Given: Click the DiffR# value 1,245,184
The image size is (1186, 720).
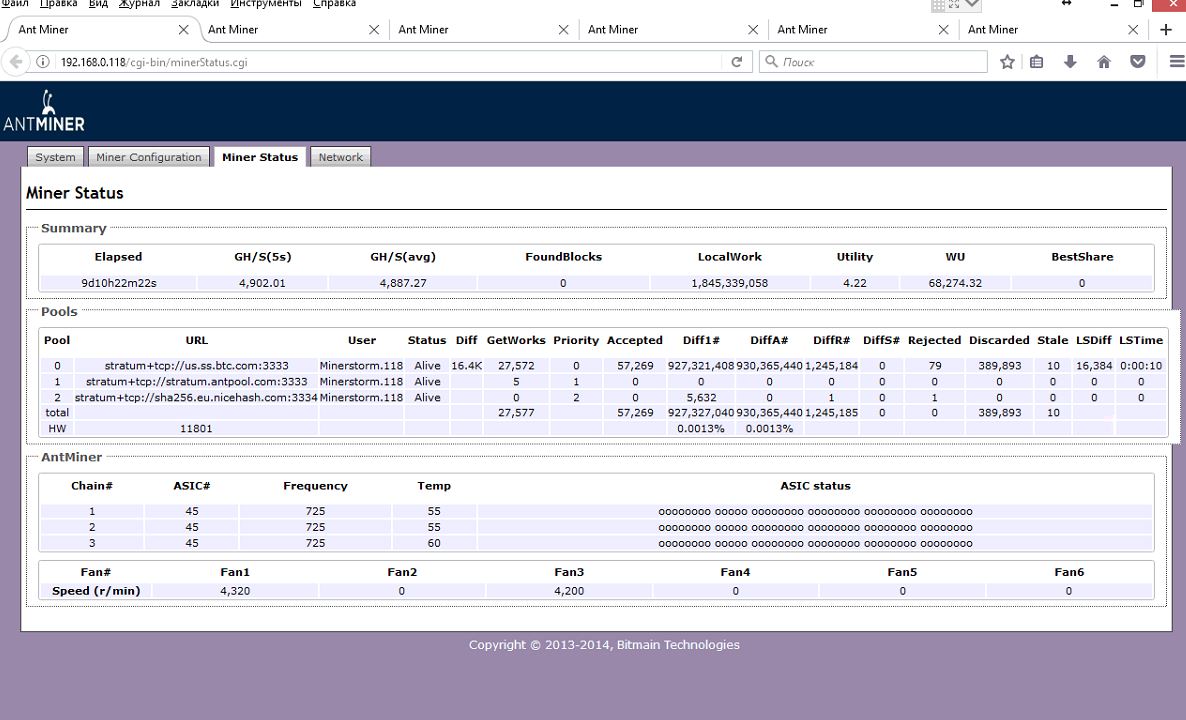Looking at the screenshot, I should click(x=831, y=365).
